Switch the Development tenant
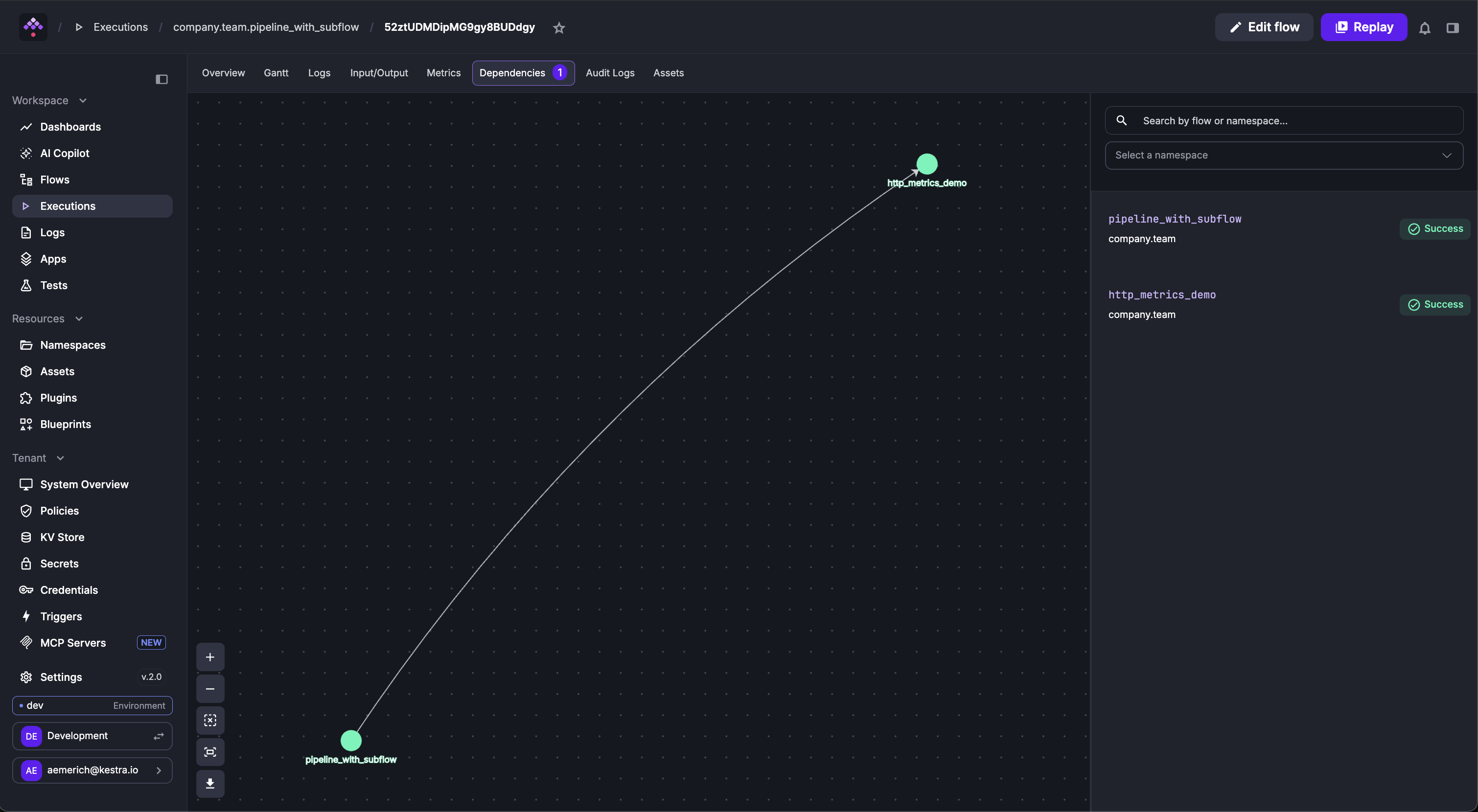Viewport: 1478px width, 812px height. (x=92, y=736)
